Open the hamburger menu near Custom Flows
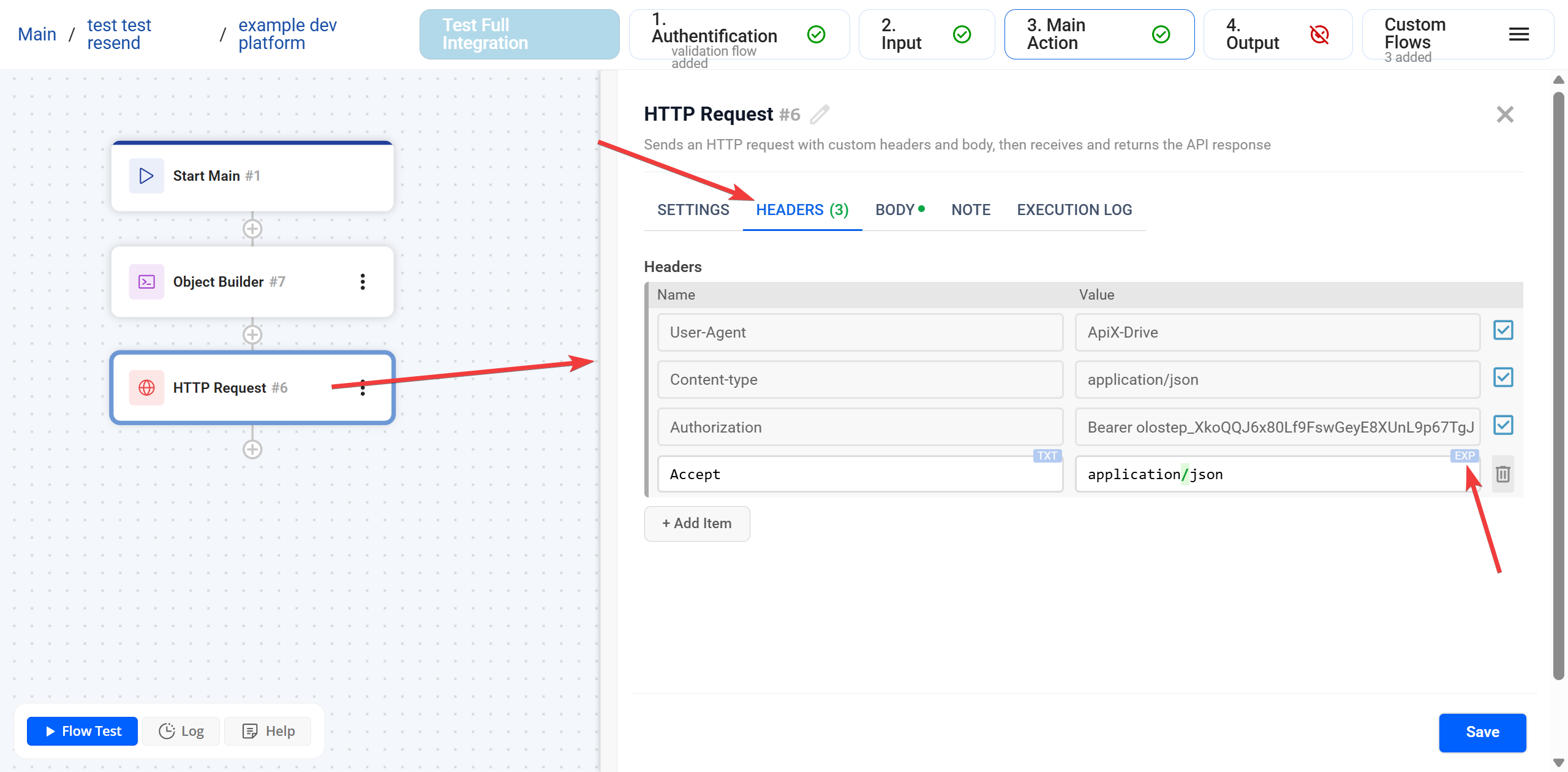The width and height of the screenshot is (1568, 772). 1519,35
